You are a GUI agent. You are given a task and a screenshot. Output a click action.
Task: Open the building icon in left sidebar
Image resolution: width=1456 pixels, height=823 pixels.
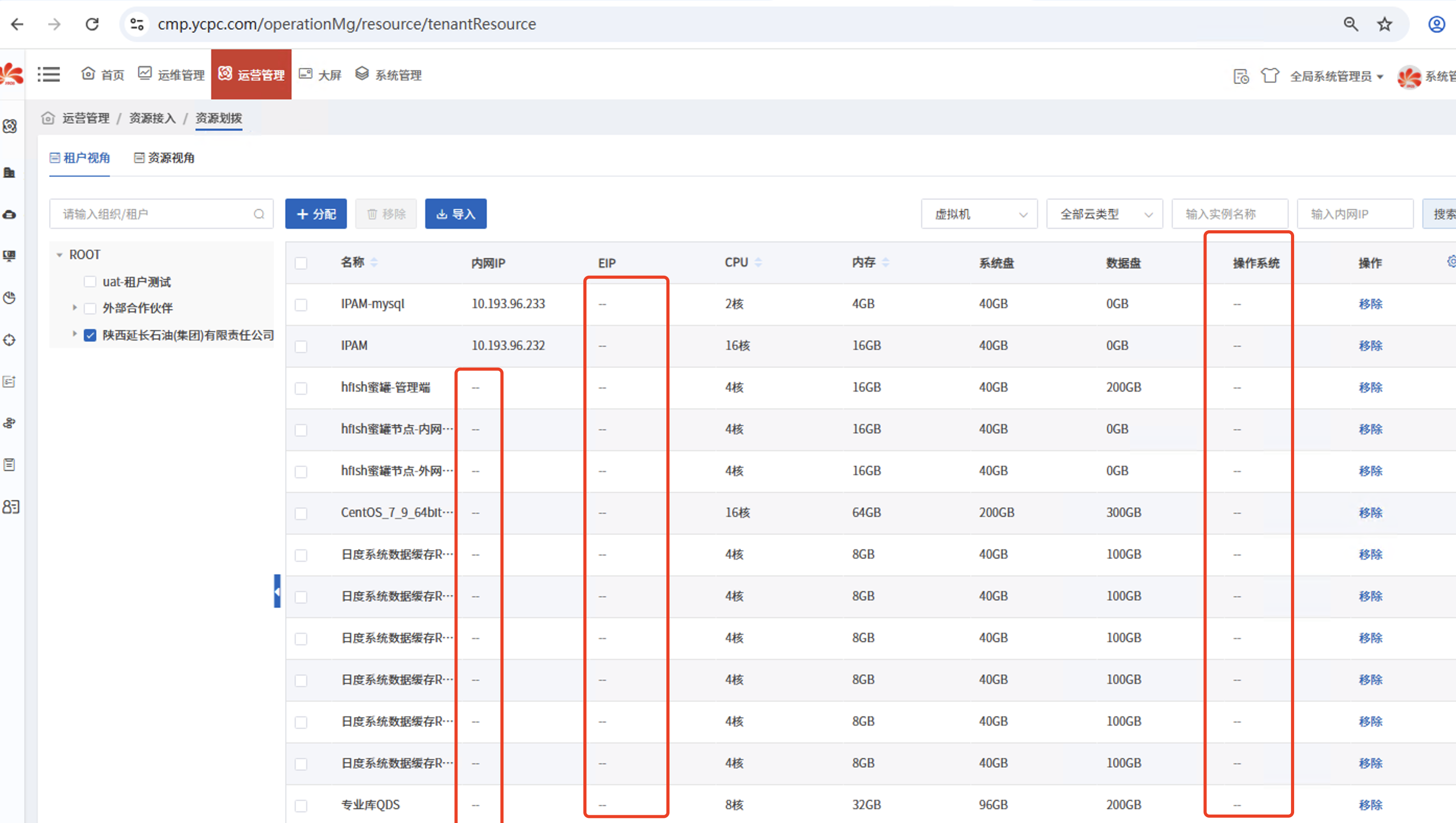pyautogui.click(x=9, y=172)
